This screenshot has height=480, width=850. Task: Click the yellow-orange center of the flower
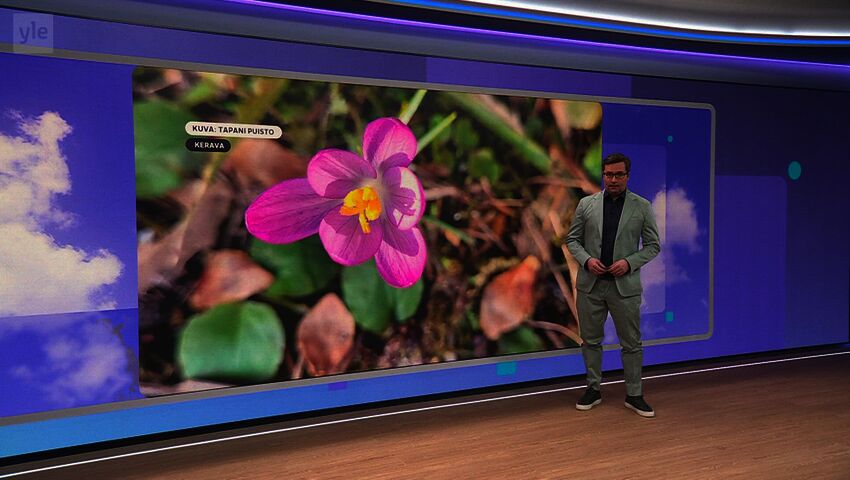(x=362, y=204)
